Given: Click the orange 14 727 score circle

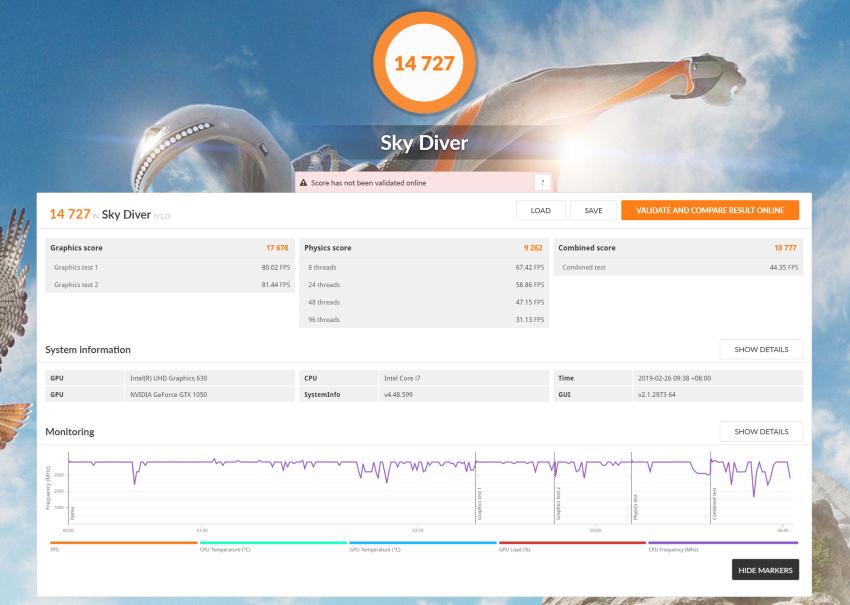Looking at the screenshot, I should click(424, 64).
